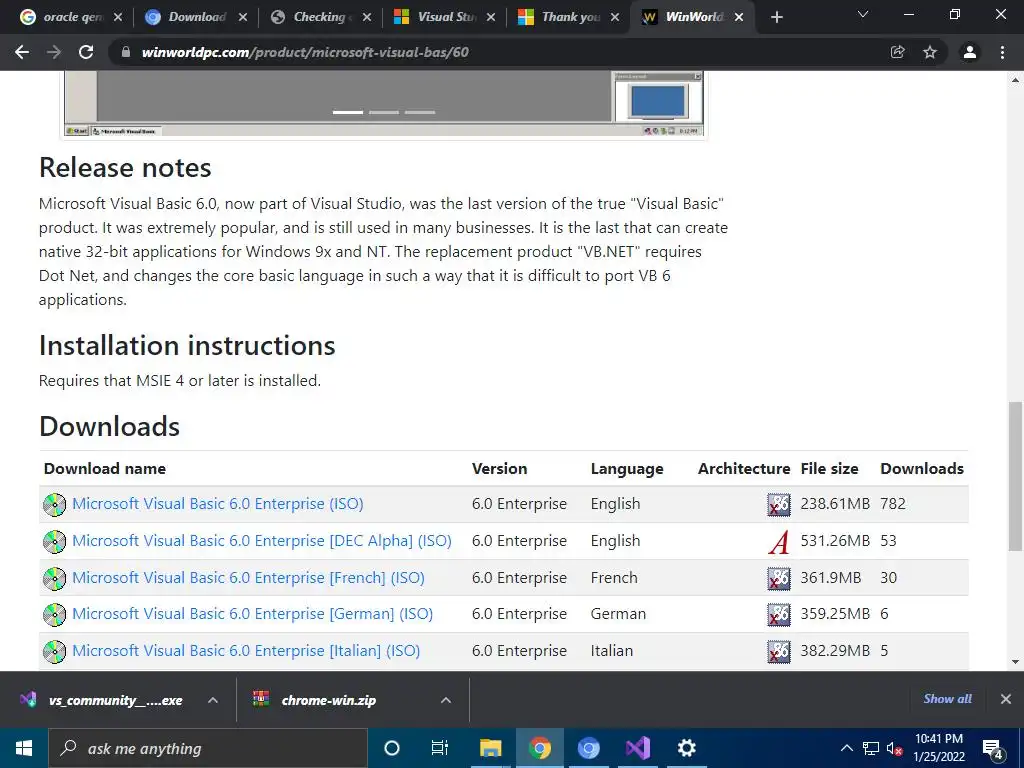Select the first screenshot carousel indicator
The width and height of the screenshot is (1024, 768).
coord(347,112)
